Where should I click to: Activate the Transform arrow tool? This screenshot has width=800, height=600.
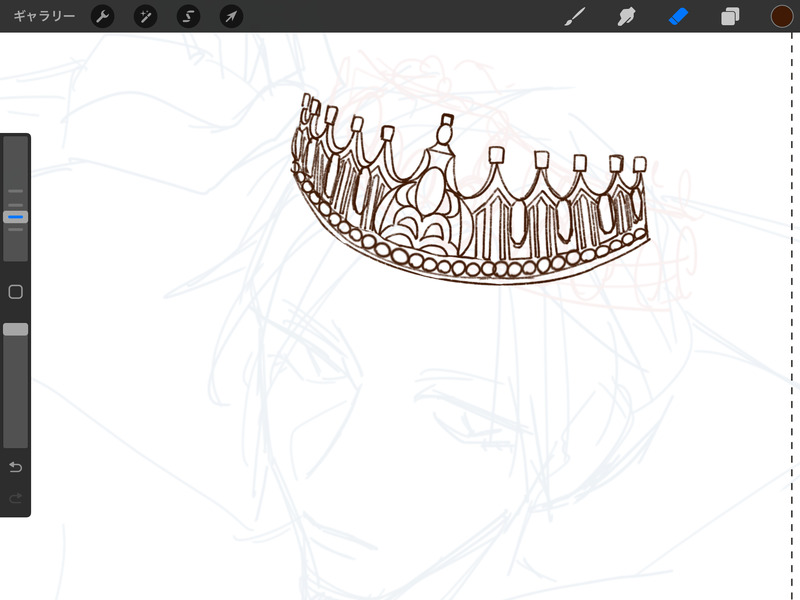pyautogui.click(x=231, y=16)
